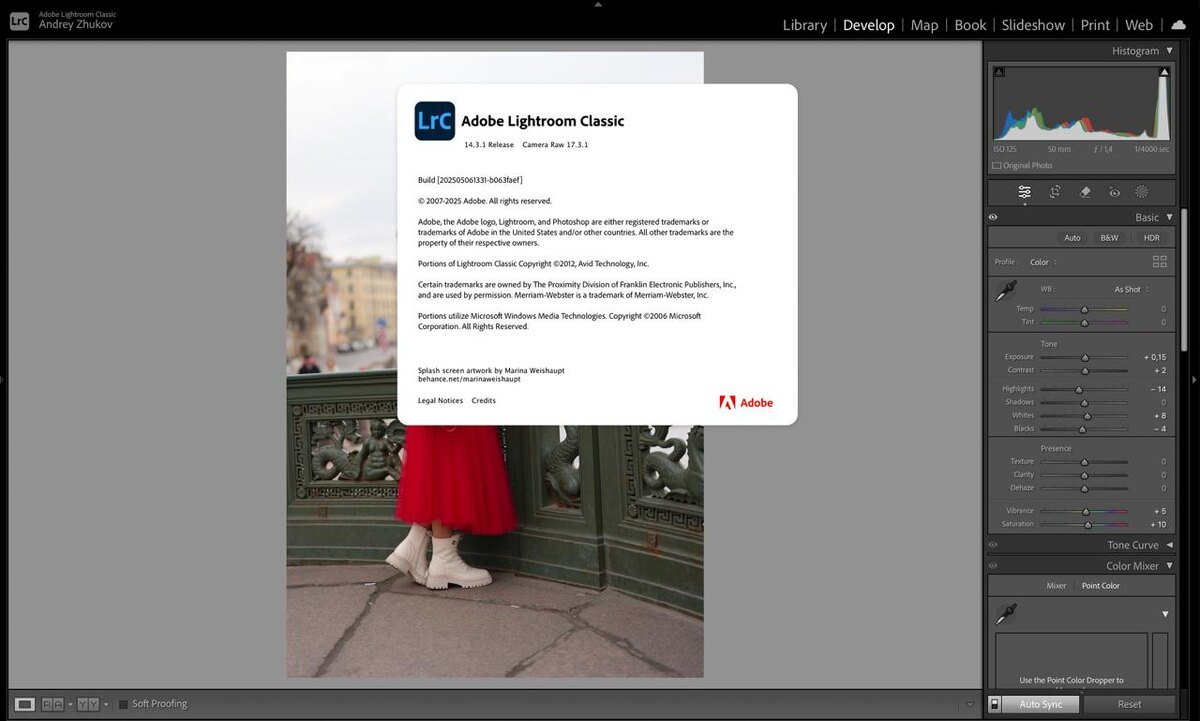Select the Point Color tab
The width and height of the screenshot is (1200, 721).
(1101, 586)
